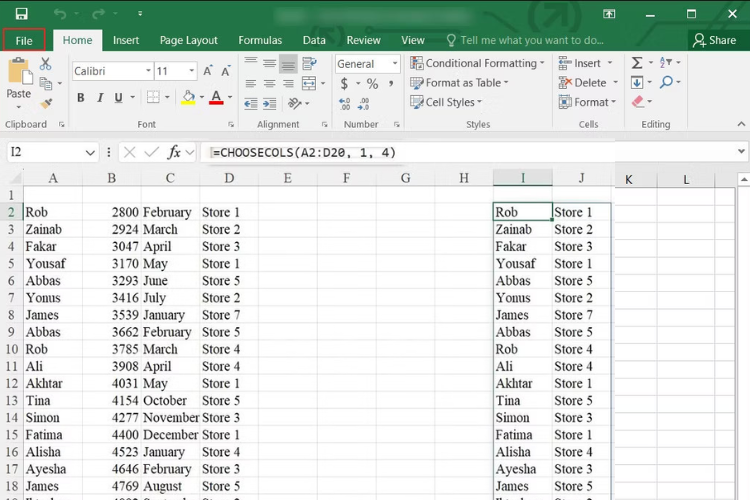Click the Sort & Filter icon
This screenshot has width=750, height=500.
coord(665,62)
